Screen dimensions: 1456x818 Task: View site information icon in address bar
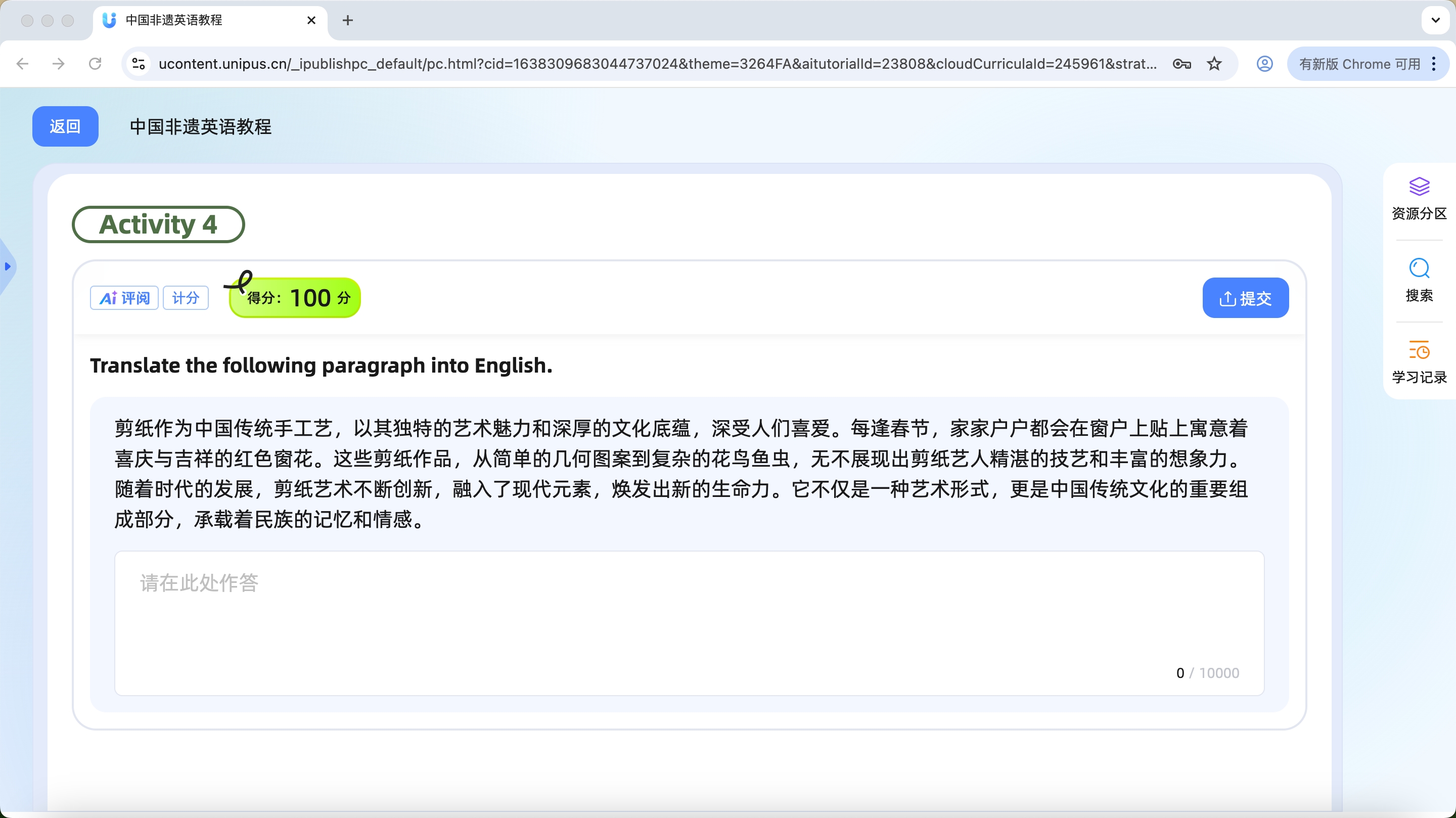[139, 64]
